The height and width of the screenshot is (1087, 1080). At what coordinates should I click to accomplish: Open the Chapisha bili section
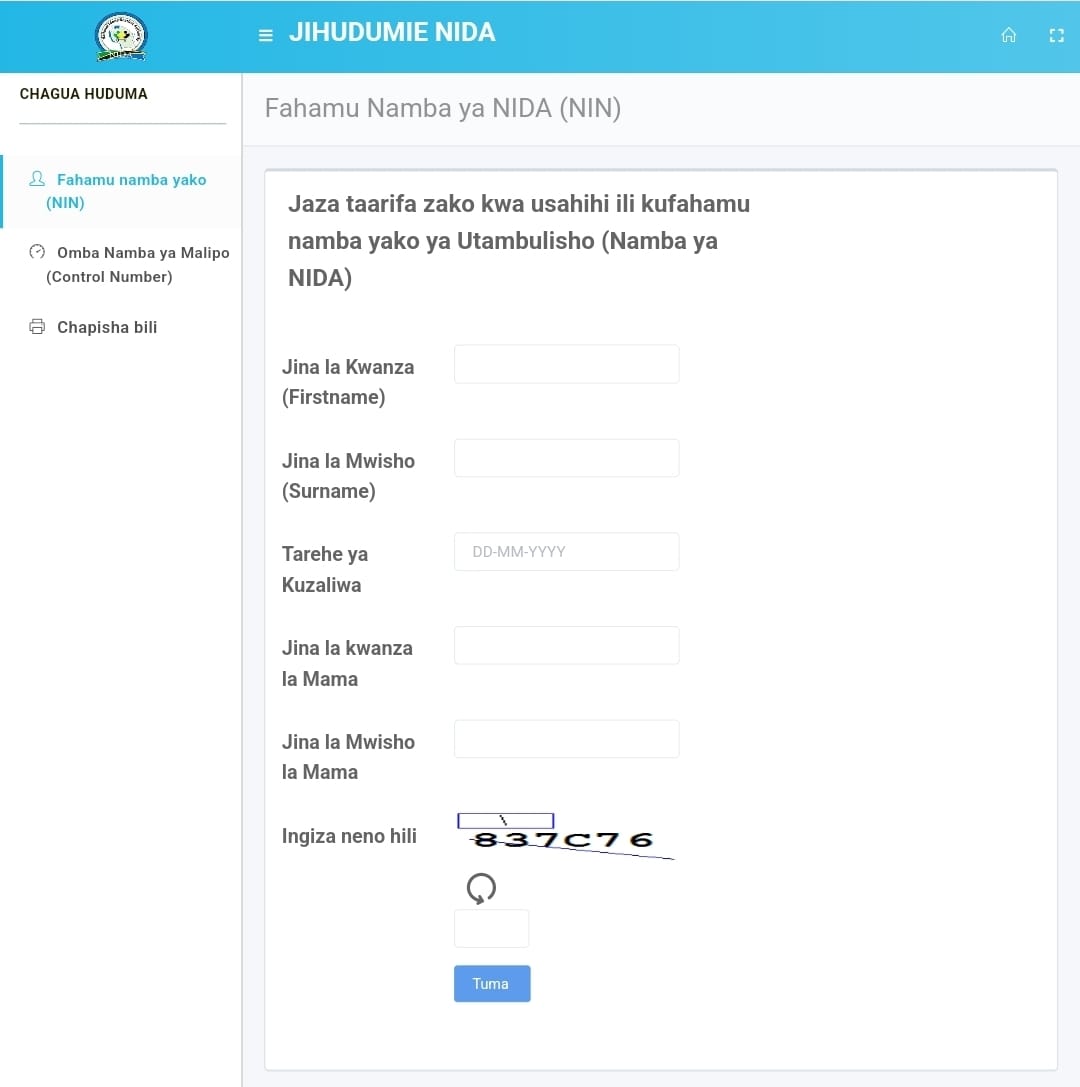click(107, 327)
